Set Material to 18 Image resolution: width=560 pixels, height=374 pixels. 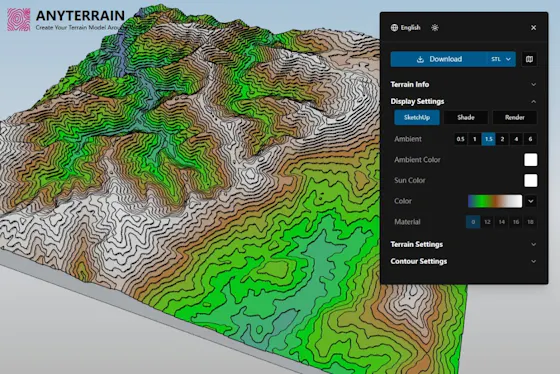point(530,222)
